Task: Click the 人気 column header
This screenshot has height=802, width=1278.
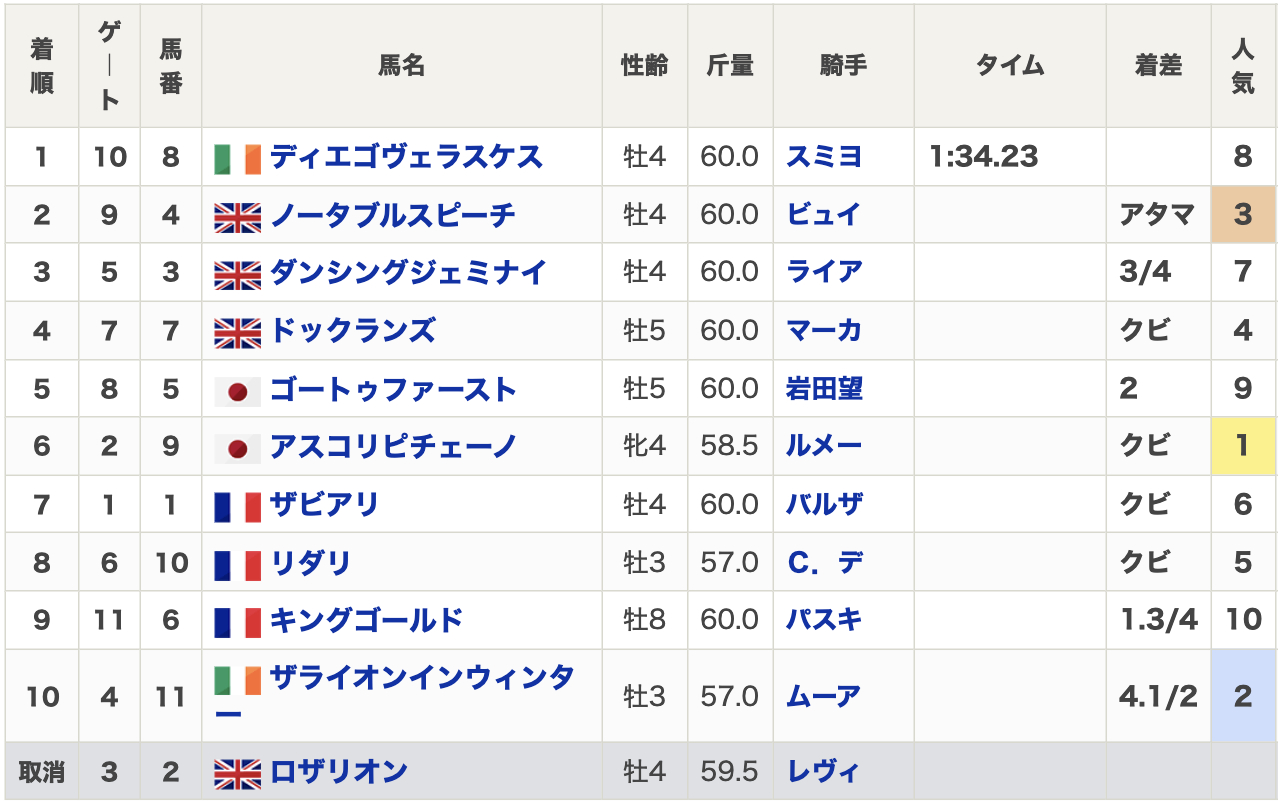Action: pos(1243,66)
